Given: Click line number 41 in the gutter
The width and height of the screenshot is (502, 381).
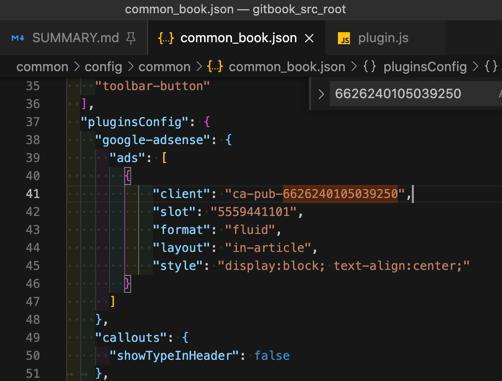Looking at the screenshot, I should 33,194.
